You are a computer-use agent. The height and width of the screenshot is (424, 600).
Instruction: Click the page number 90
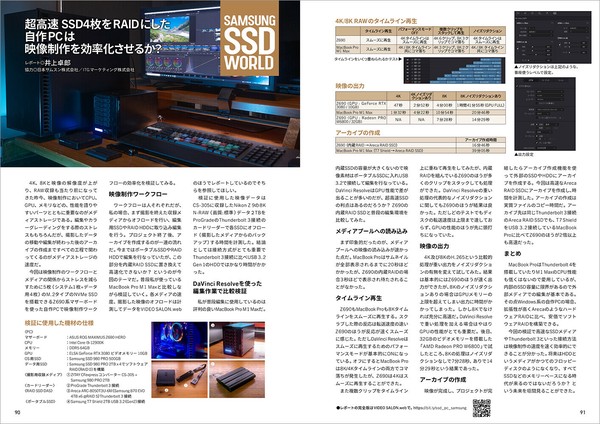click(x=17, y=412)
